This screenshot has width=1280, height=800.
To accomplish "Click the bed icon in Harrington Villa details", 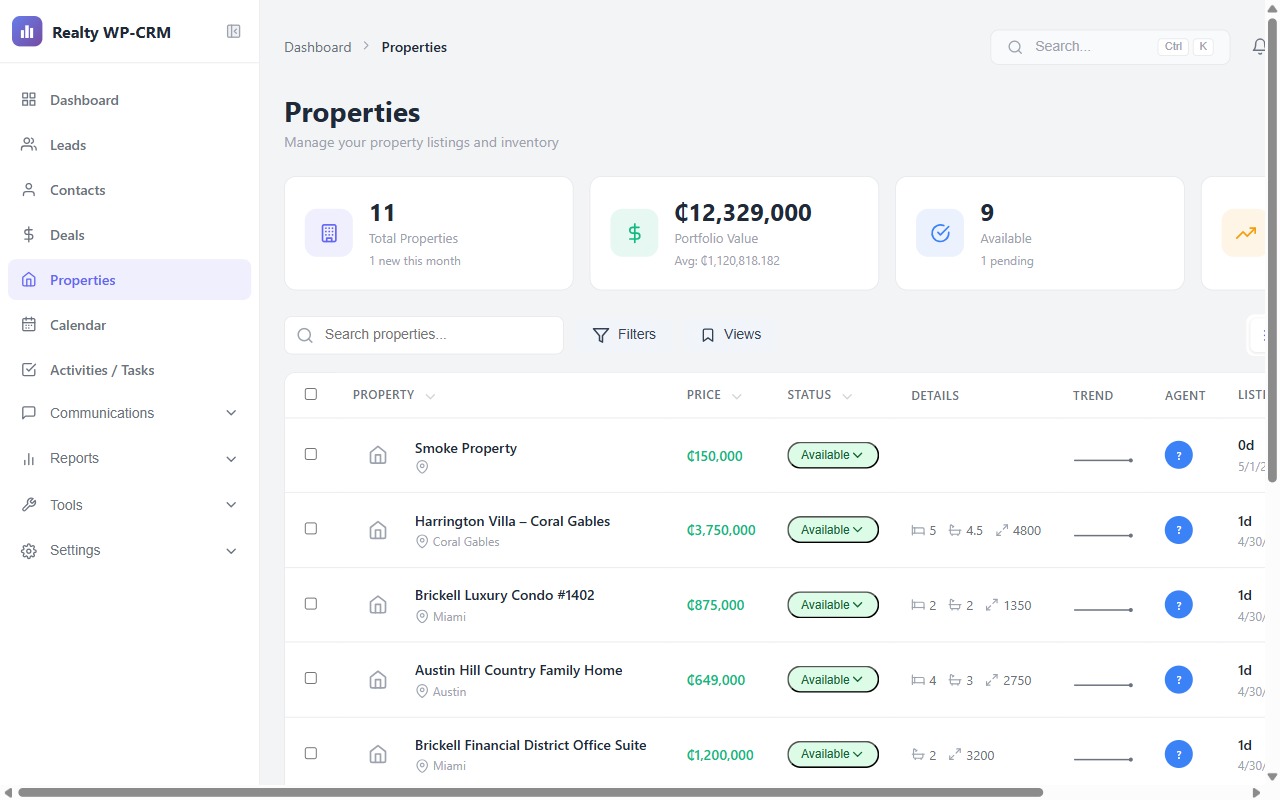I will point(918,531).
